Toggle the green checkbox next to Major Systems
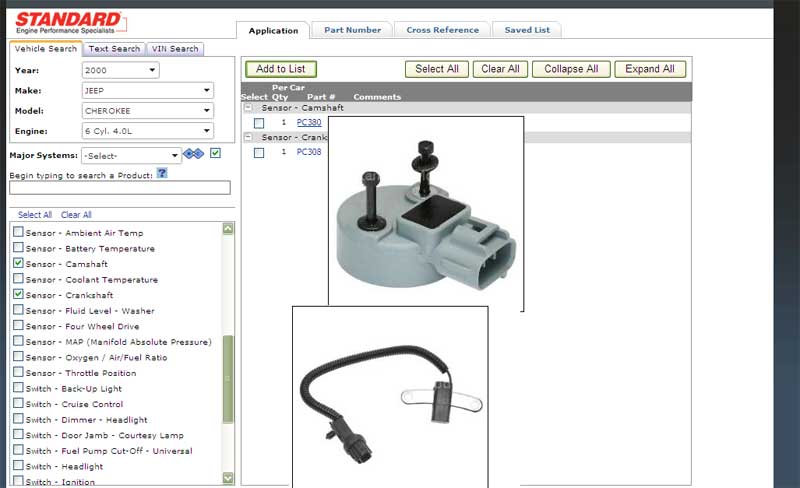The width and height of the screenshot is (800, 488). (215, 153)
